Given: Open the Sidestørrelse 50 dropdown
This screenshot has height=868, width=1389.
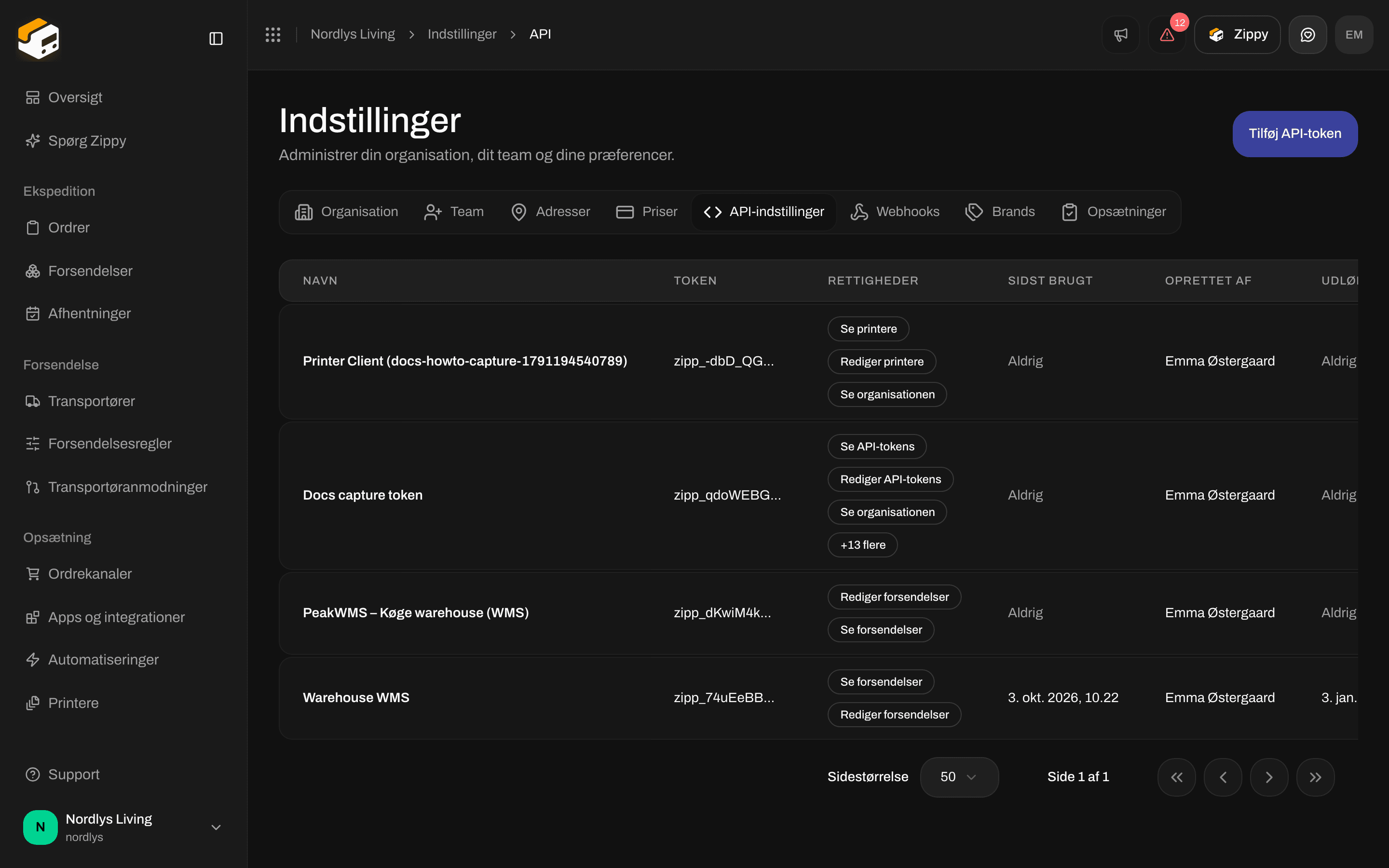Looking at the screenshot, I should pyautogui.click(x=959, y=777).
